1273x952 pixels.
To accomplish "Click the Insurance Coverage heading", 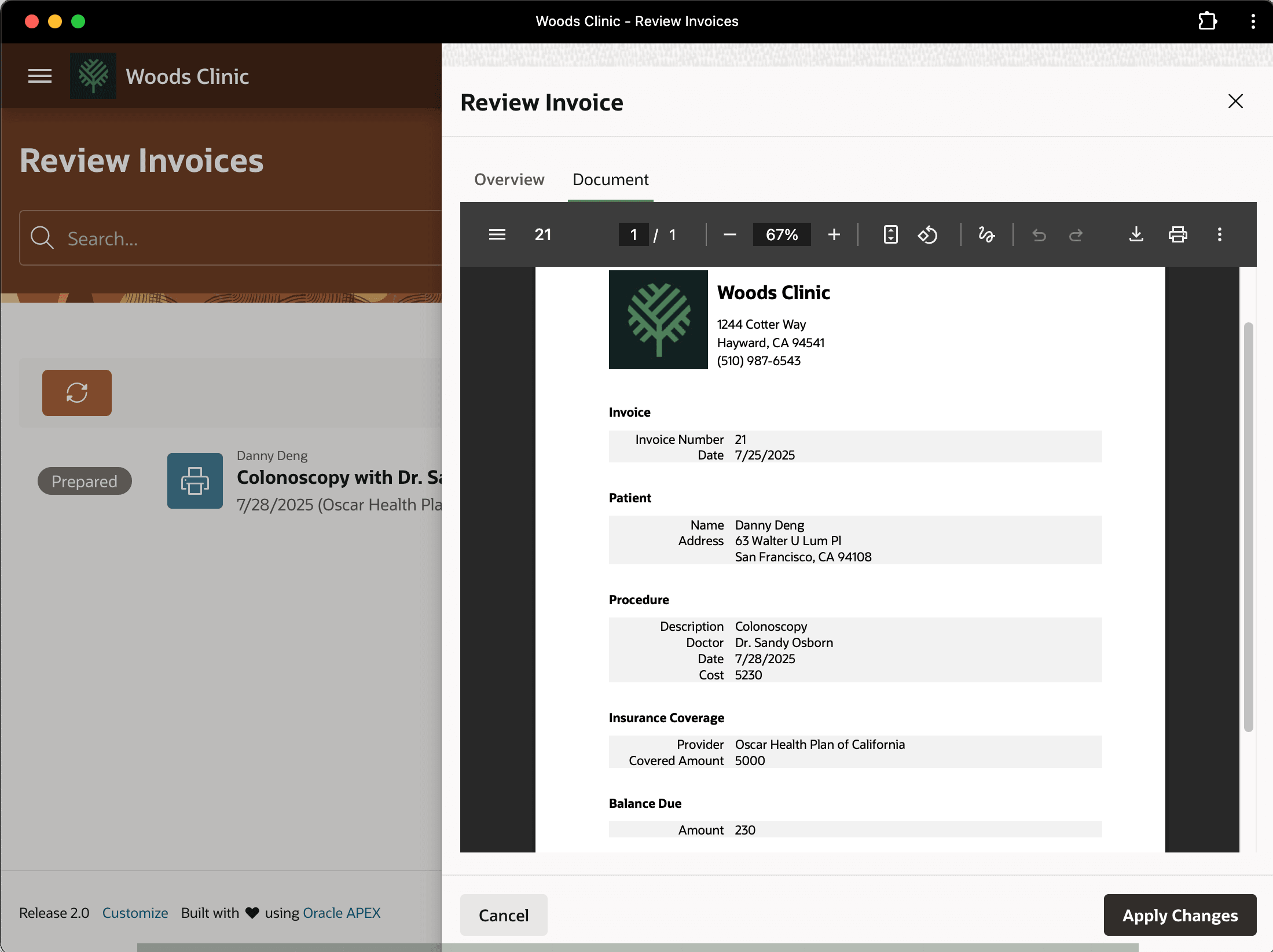I will pos(666,718).
